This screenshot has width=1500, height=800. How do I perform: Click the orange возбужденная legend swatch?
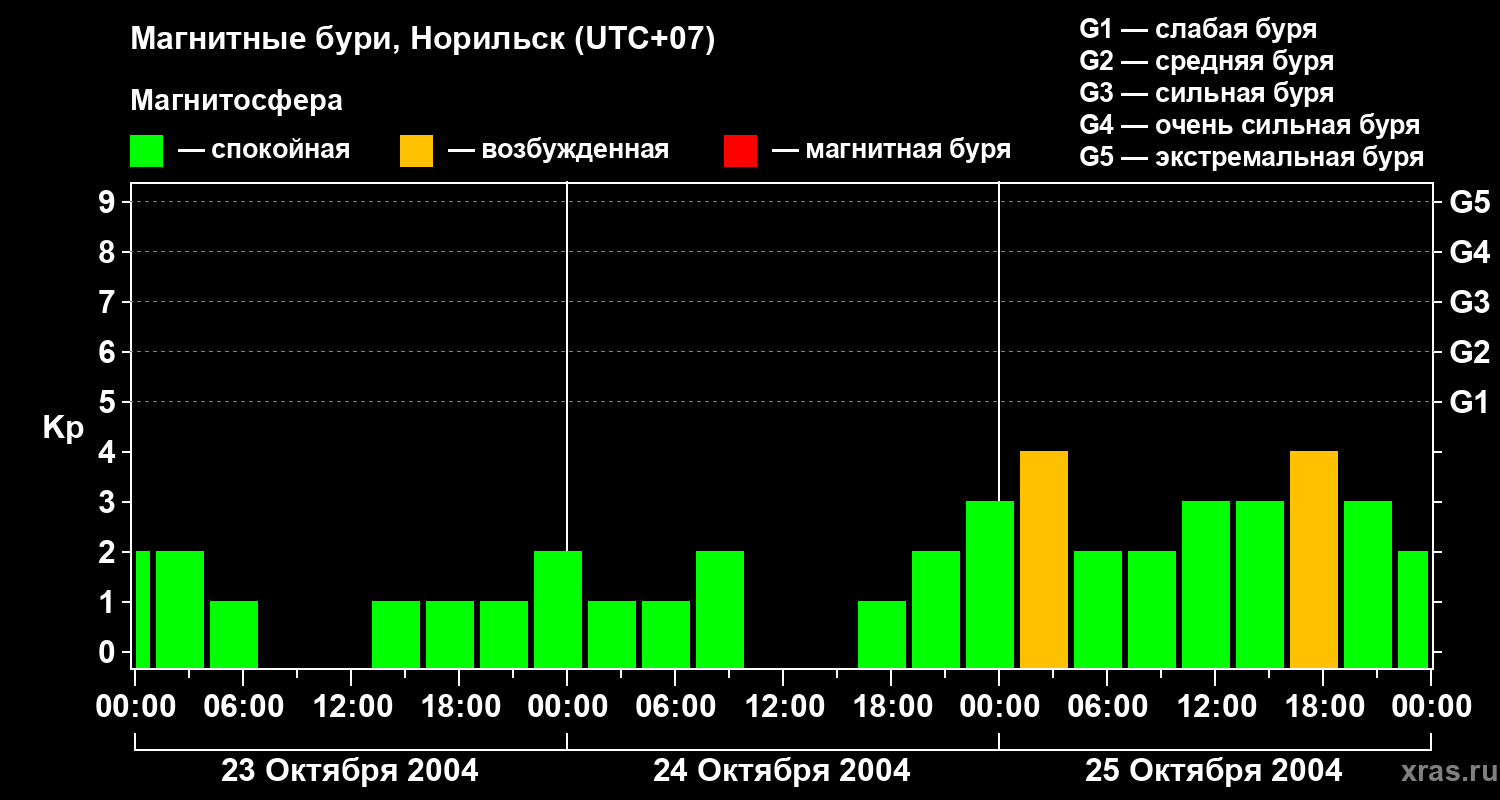coord(416,151)
